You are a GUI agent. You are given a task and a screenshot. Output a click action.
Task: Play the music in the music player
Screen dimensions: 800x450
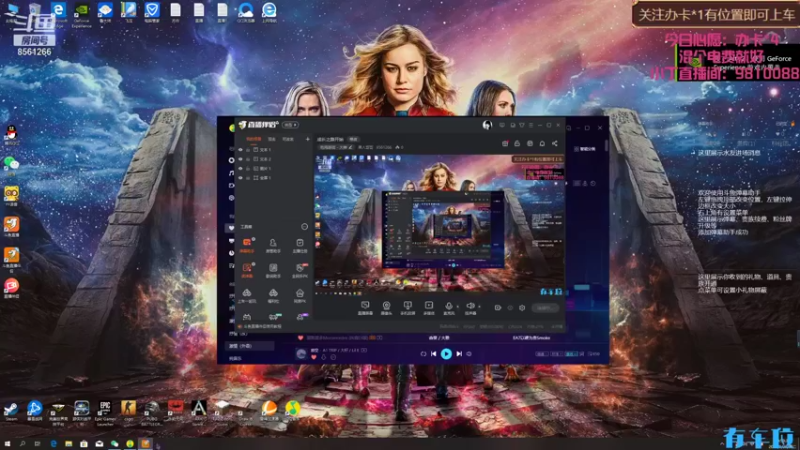pyautogui.click(x=446, y=354)
